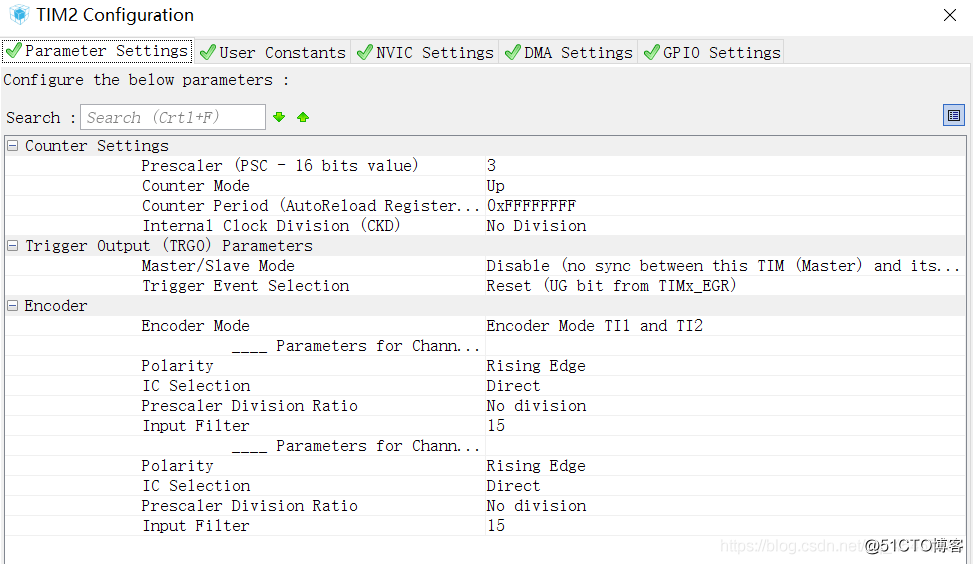Edit the Counter Period 0xFFFFFFFF value
Image resolution: width=973 pixels, height=564 pixels.
(531, 206)
